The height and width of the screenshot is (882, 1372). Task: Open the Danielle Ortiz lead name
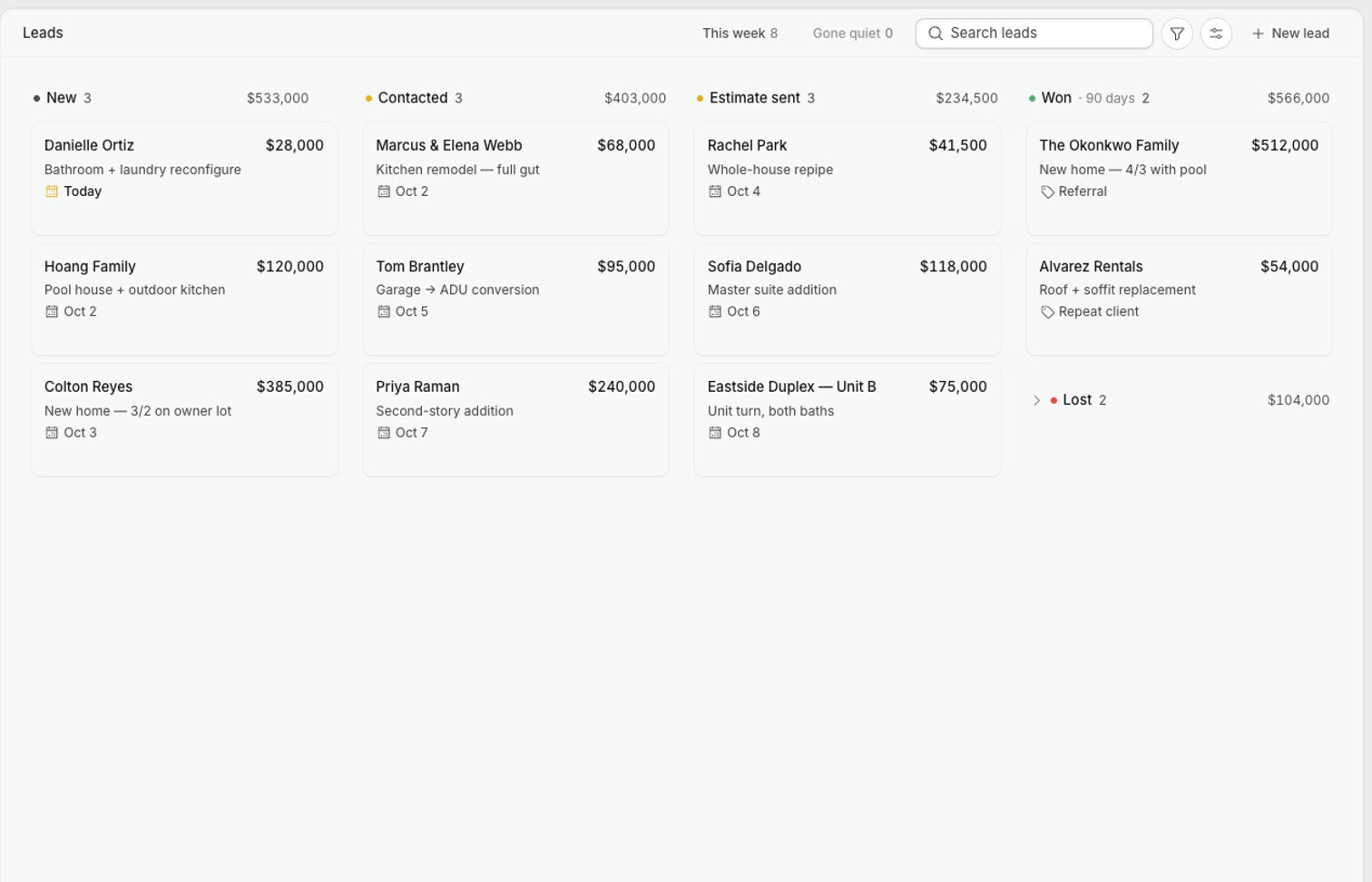[89, 145]
